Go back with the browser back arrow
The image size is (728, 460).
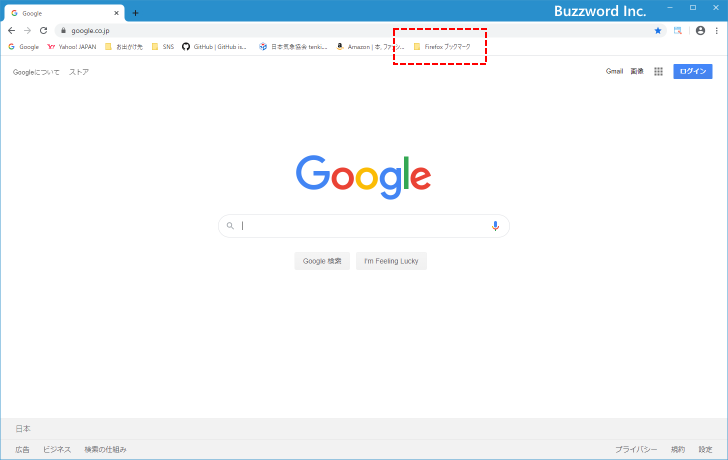click(12, 31)
